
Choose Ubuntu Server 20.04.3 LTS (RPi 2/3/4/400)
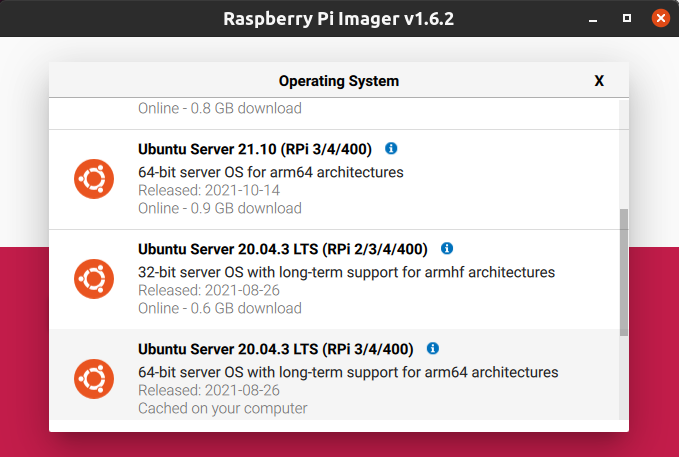click(334, 279)
